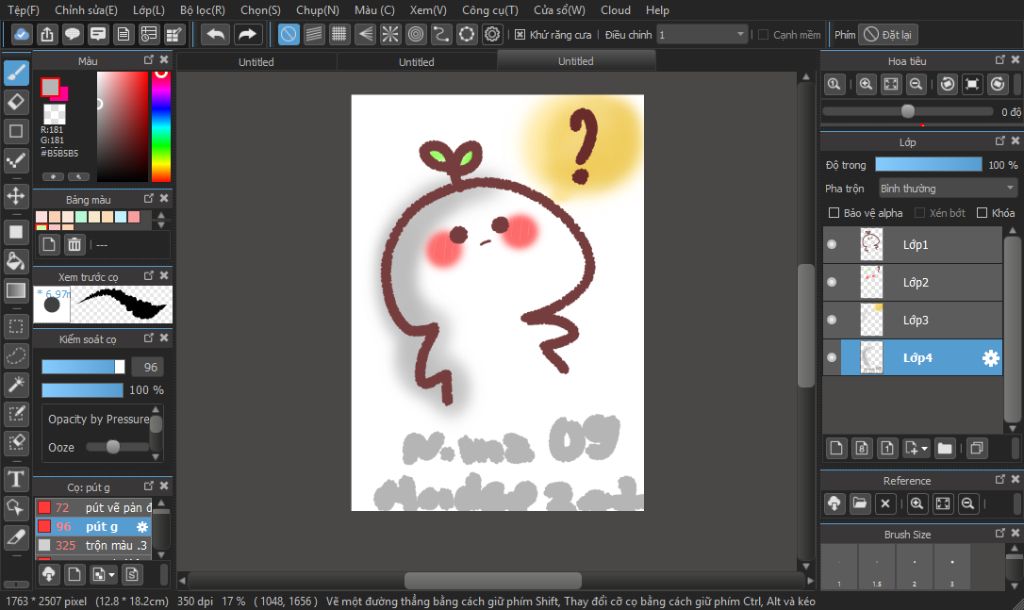Select the Text tool
The width and height of the screenshot is (1024, 610).
16,479
